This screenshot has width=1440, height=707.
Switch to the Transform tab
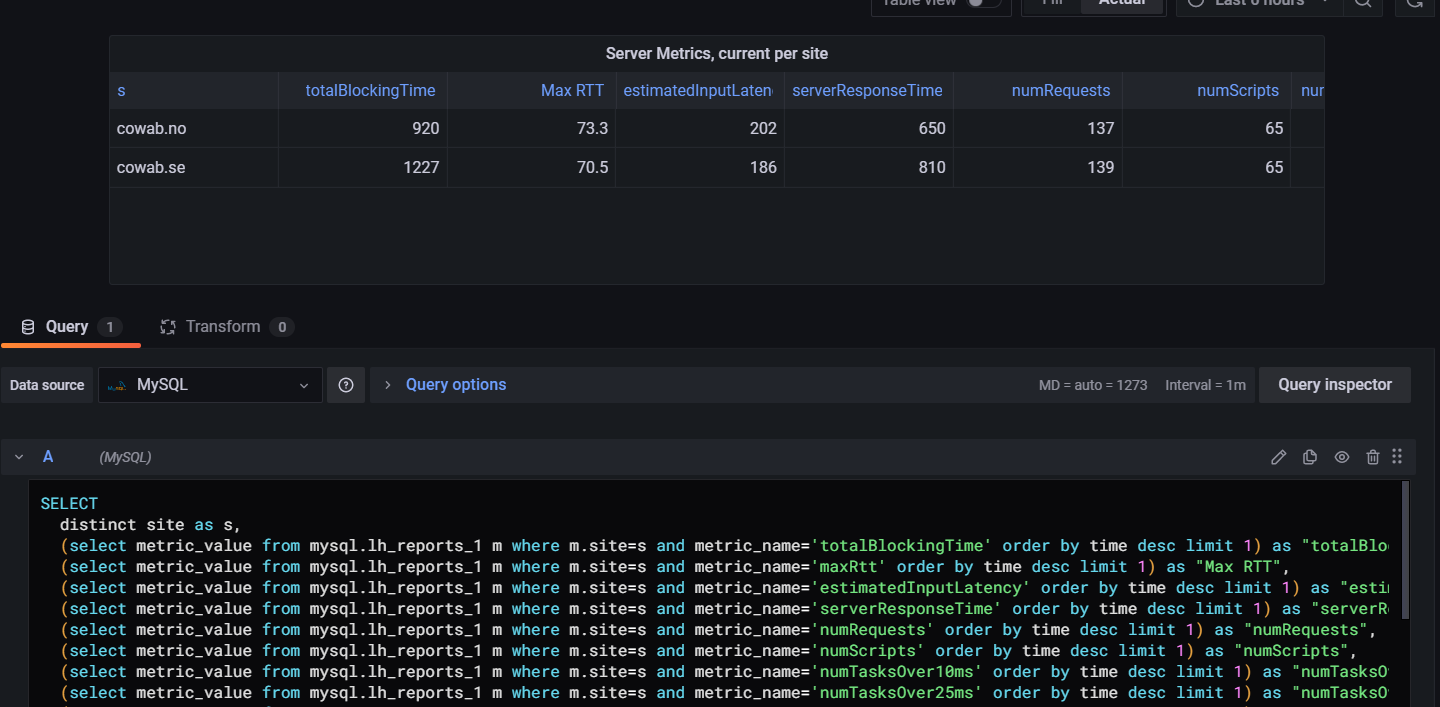pyautogui.click(x=223, y=326)
